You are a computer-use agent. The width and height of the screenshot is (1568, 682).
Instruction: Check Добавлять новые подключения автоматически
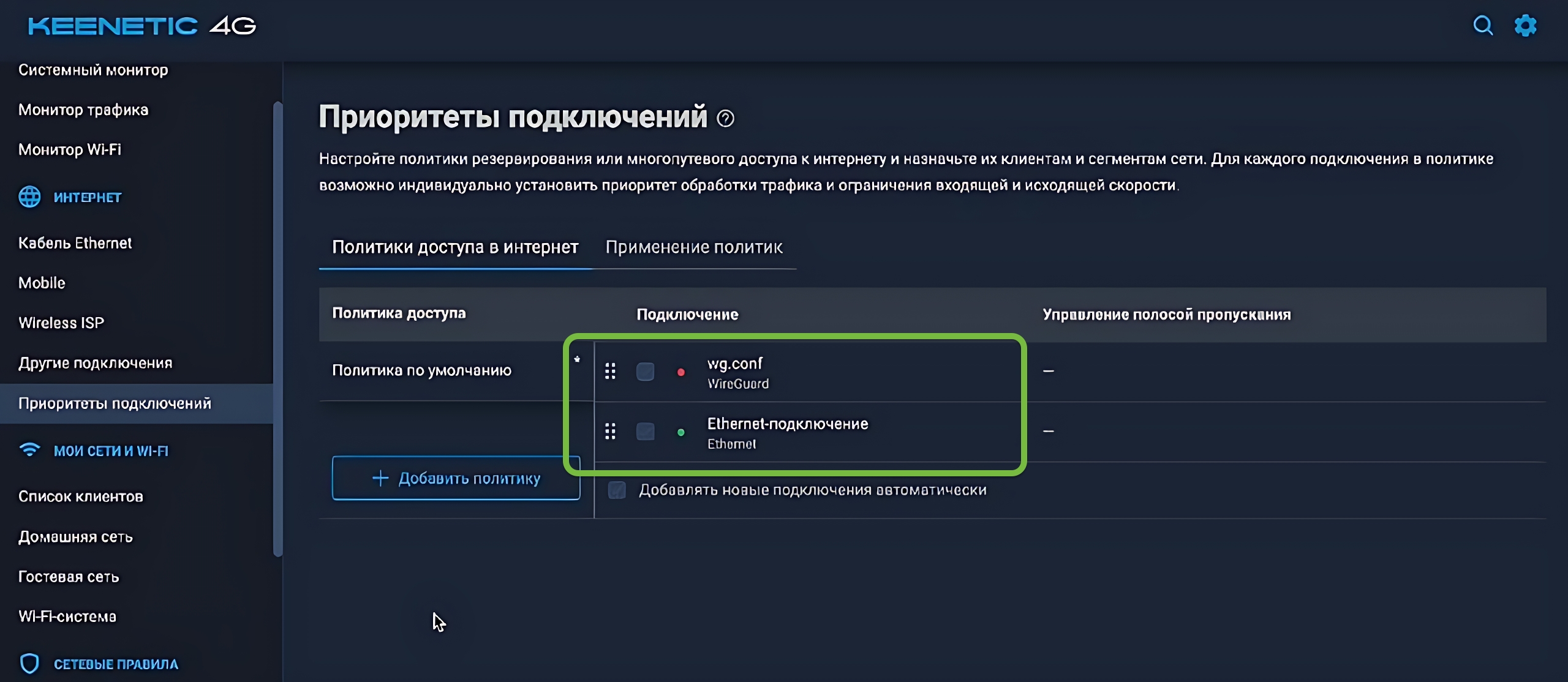coord(617,490)
